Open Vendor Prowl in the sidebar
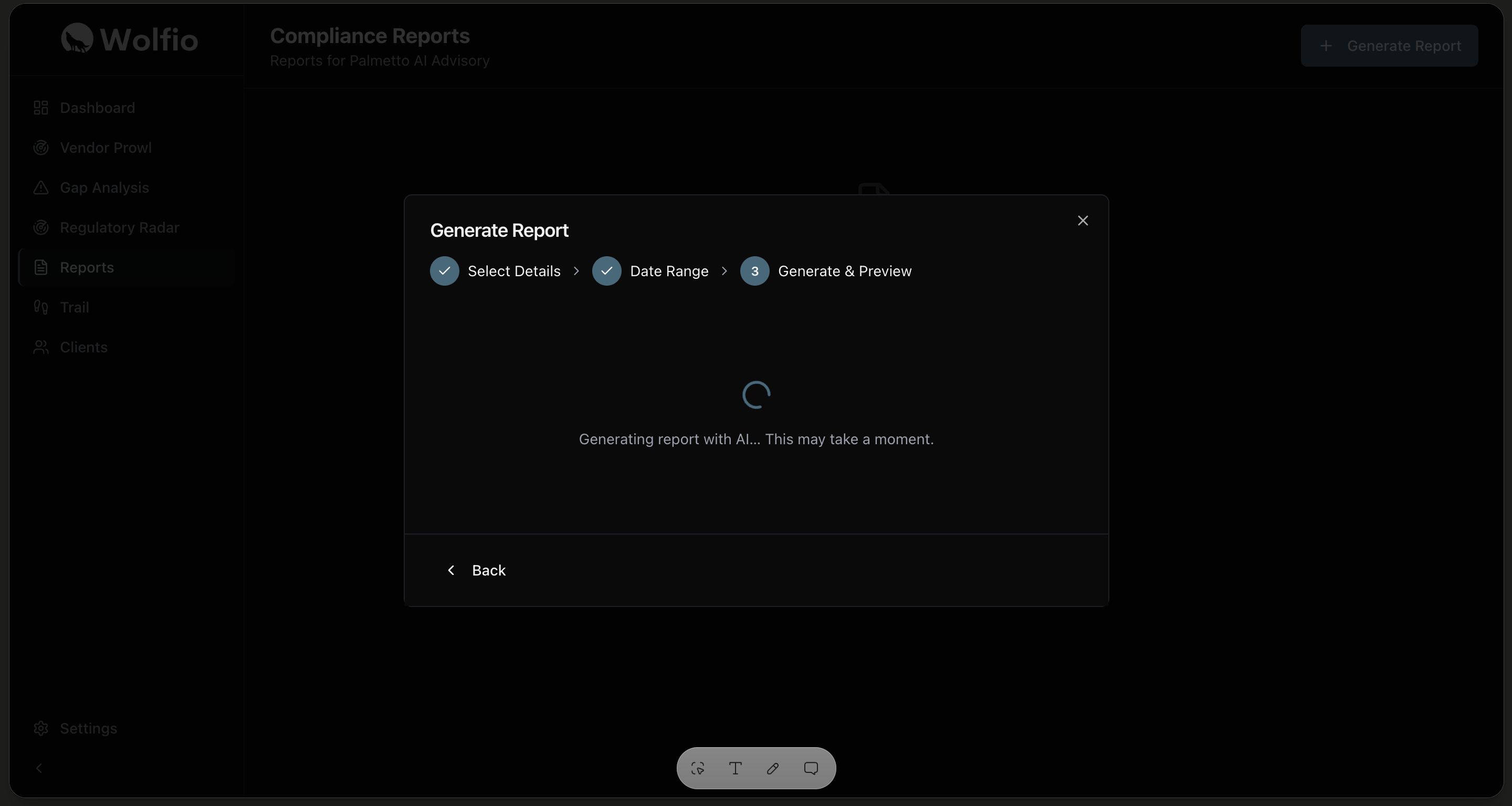Screen dimensions: 1512x806 click(126, 148)
